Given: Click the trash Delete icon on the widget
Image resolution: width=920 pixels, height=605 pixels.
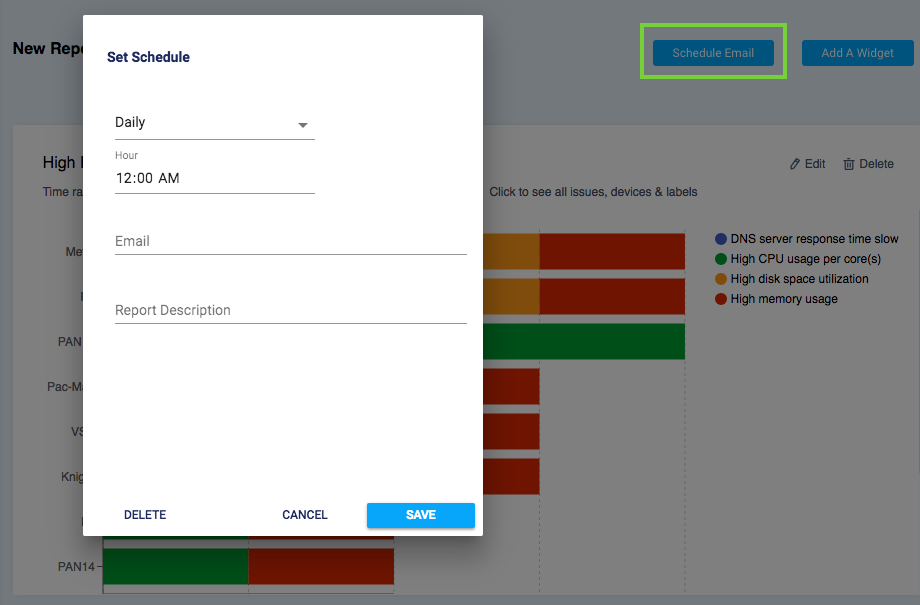Looking at the screenshot, I should (849, 164).
